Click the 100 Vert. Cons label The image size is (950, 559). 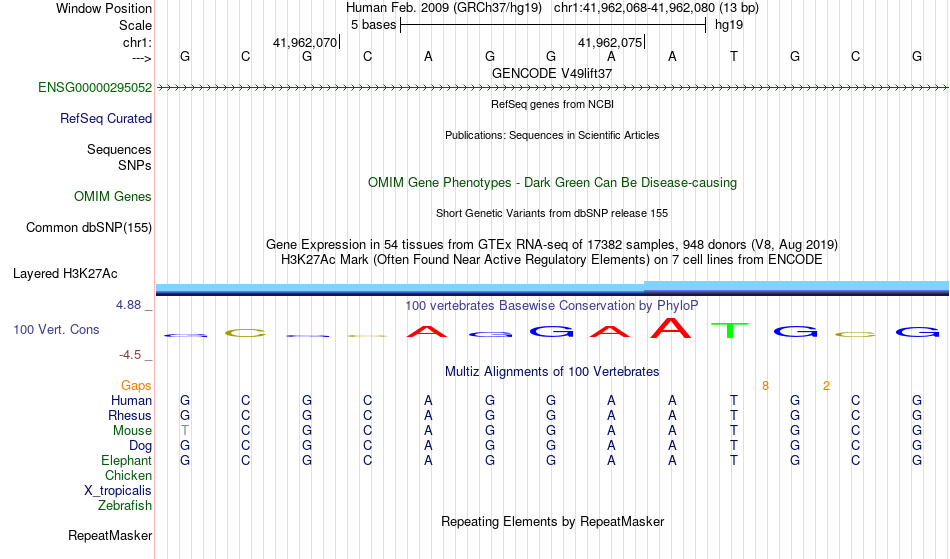(56, 329)
